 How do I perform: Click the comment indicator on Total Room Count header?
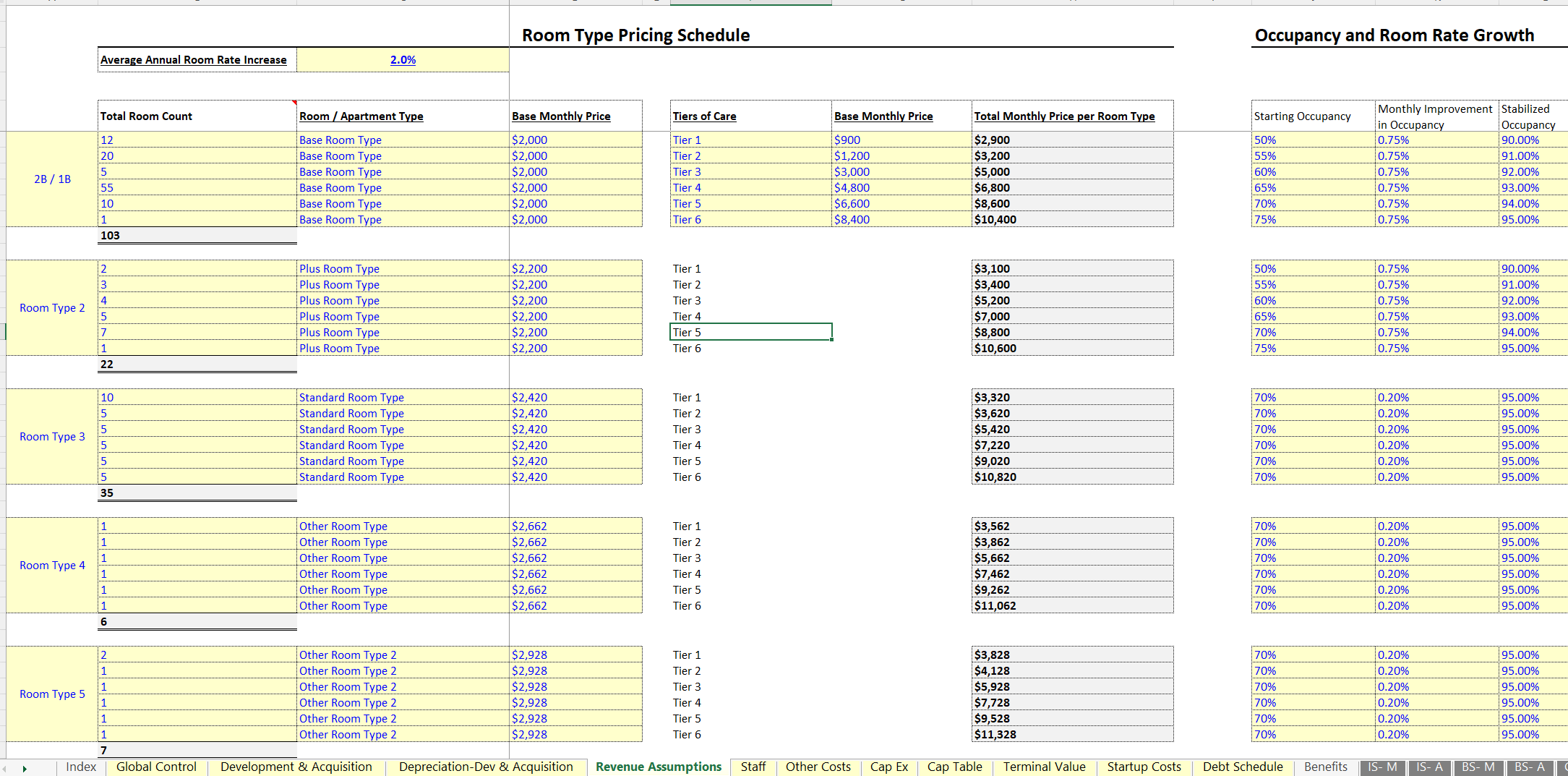tap(295, 102)
